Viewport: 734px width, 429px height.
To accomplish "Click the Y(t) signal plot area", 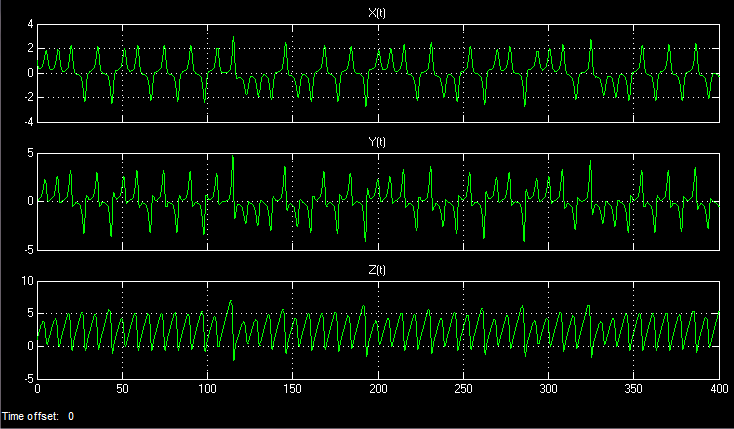I will tap(378, 202).
